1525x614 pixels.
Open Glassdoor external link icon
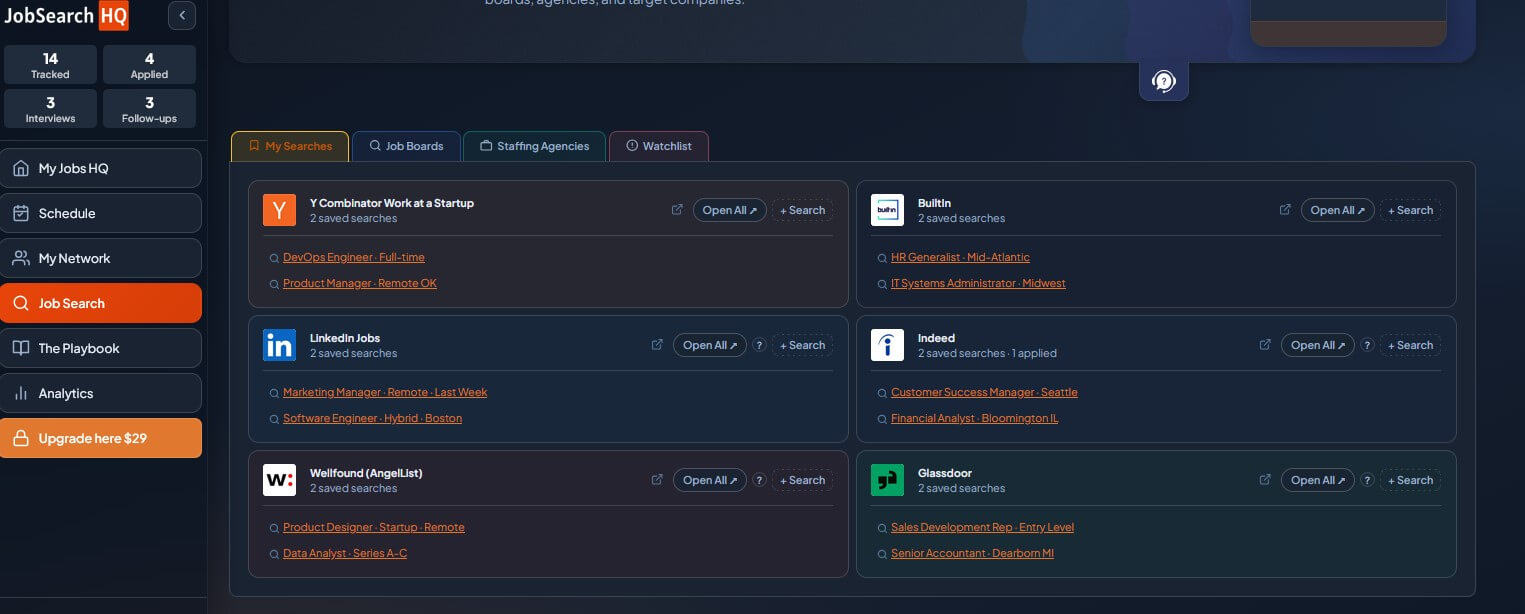pyautogui.click(x=1265, y=480)
